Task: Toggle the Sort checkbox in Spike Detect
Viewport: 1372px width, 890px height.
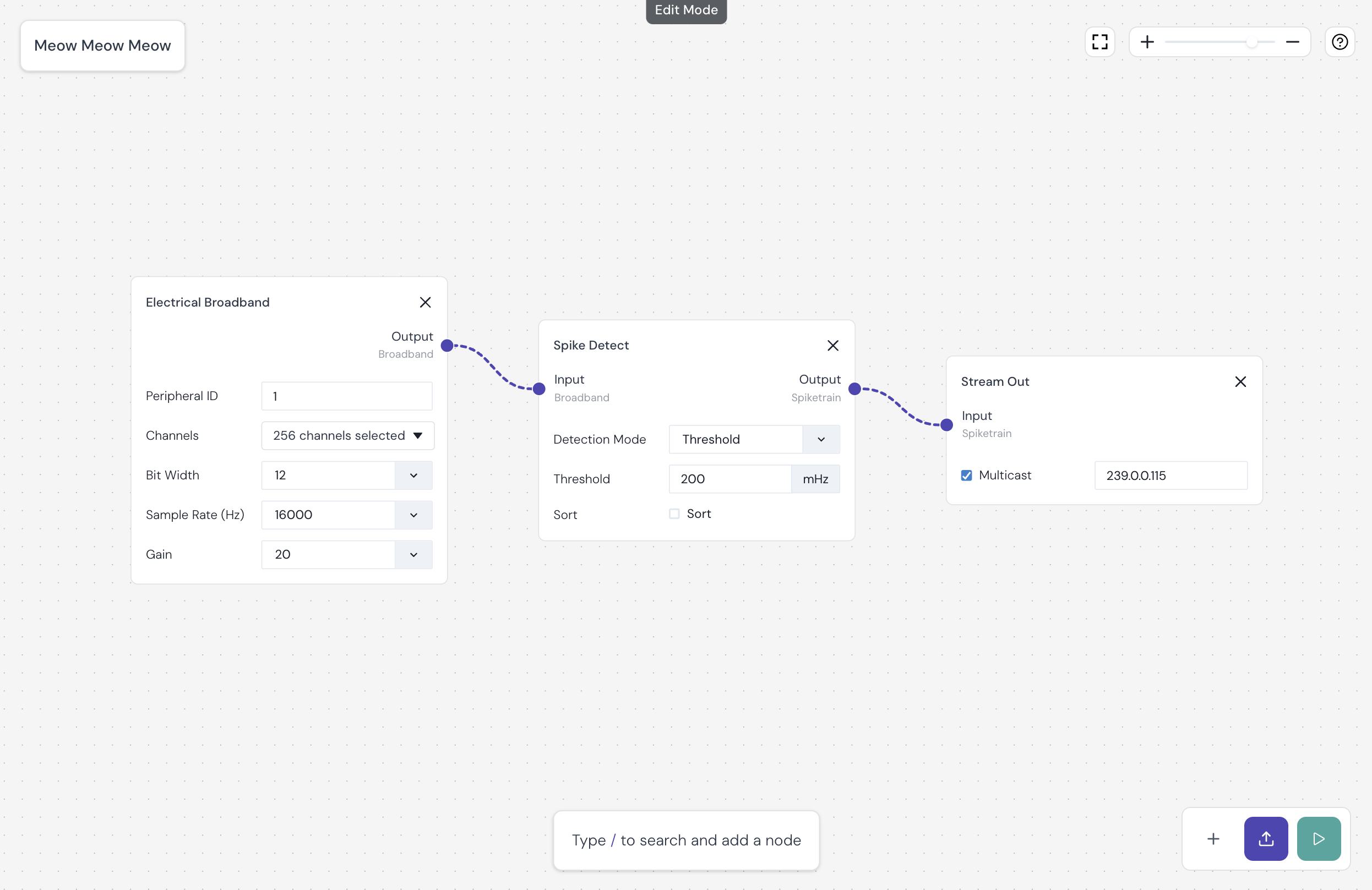Action: pyautogui.click(x=675, y=513)
